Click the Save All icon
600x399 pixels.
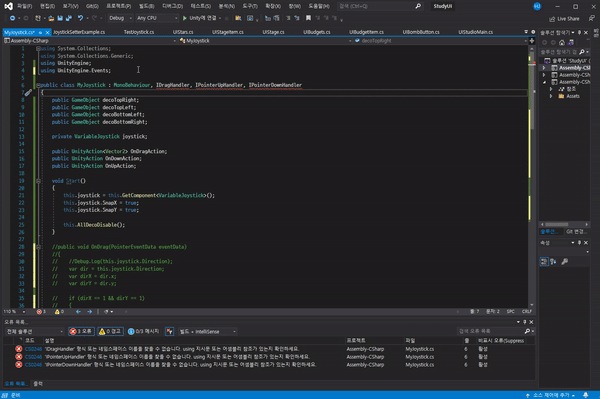coord(68,18)
